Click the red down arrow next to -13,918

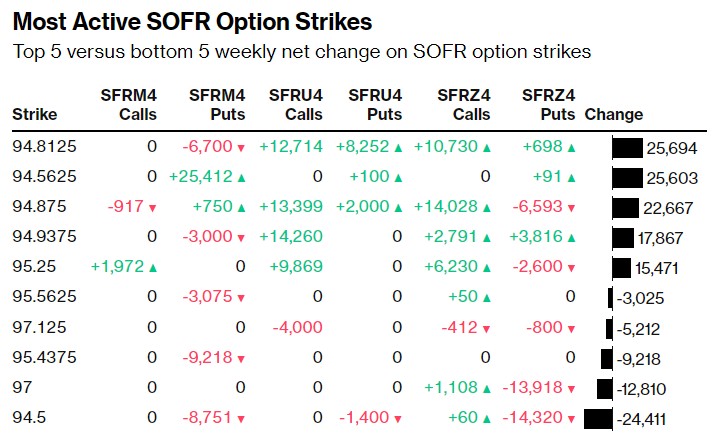pos(570,388)
